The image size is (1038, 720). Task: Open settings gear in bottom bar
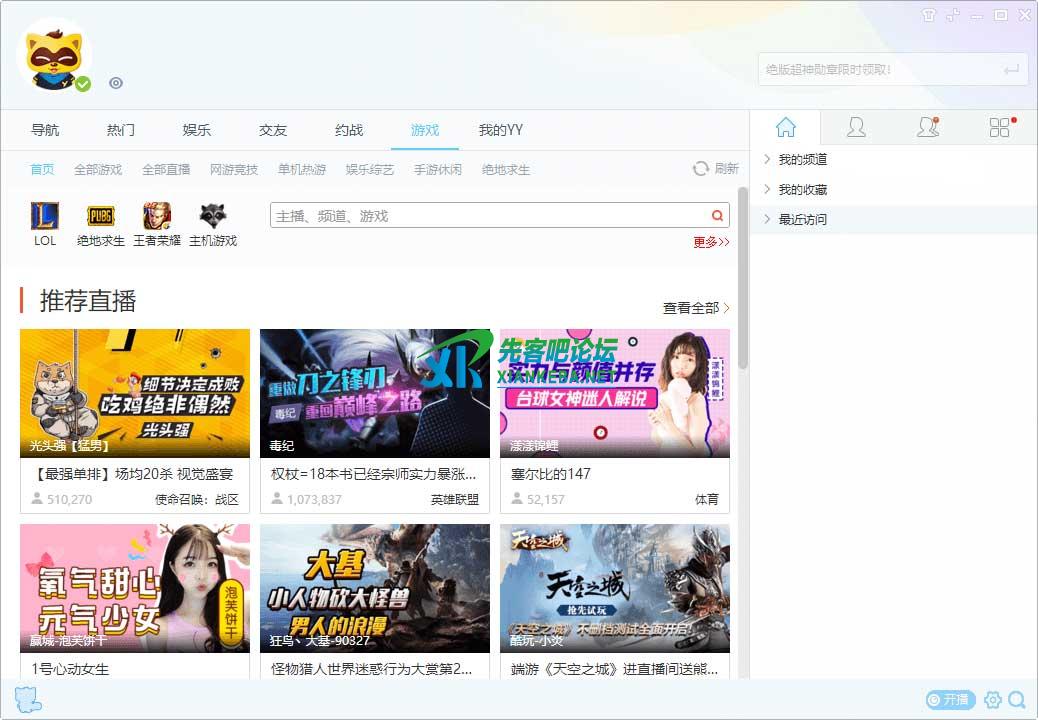pos(993,700)
